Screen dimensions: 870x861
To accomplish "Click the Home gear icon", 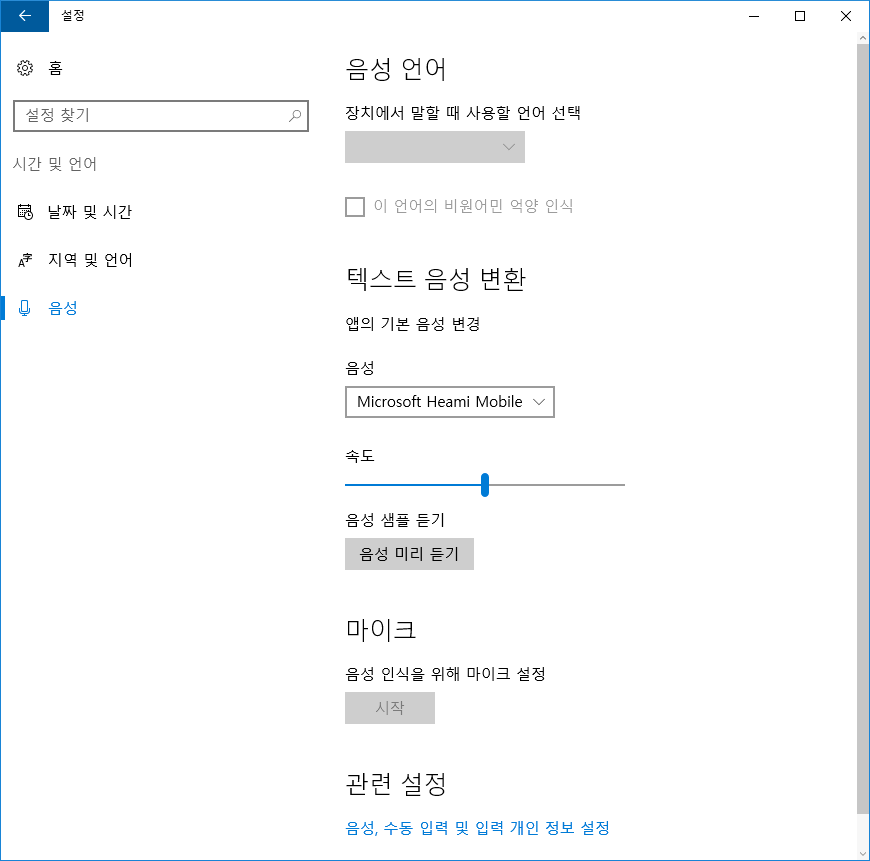I will 25,68.
